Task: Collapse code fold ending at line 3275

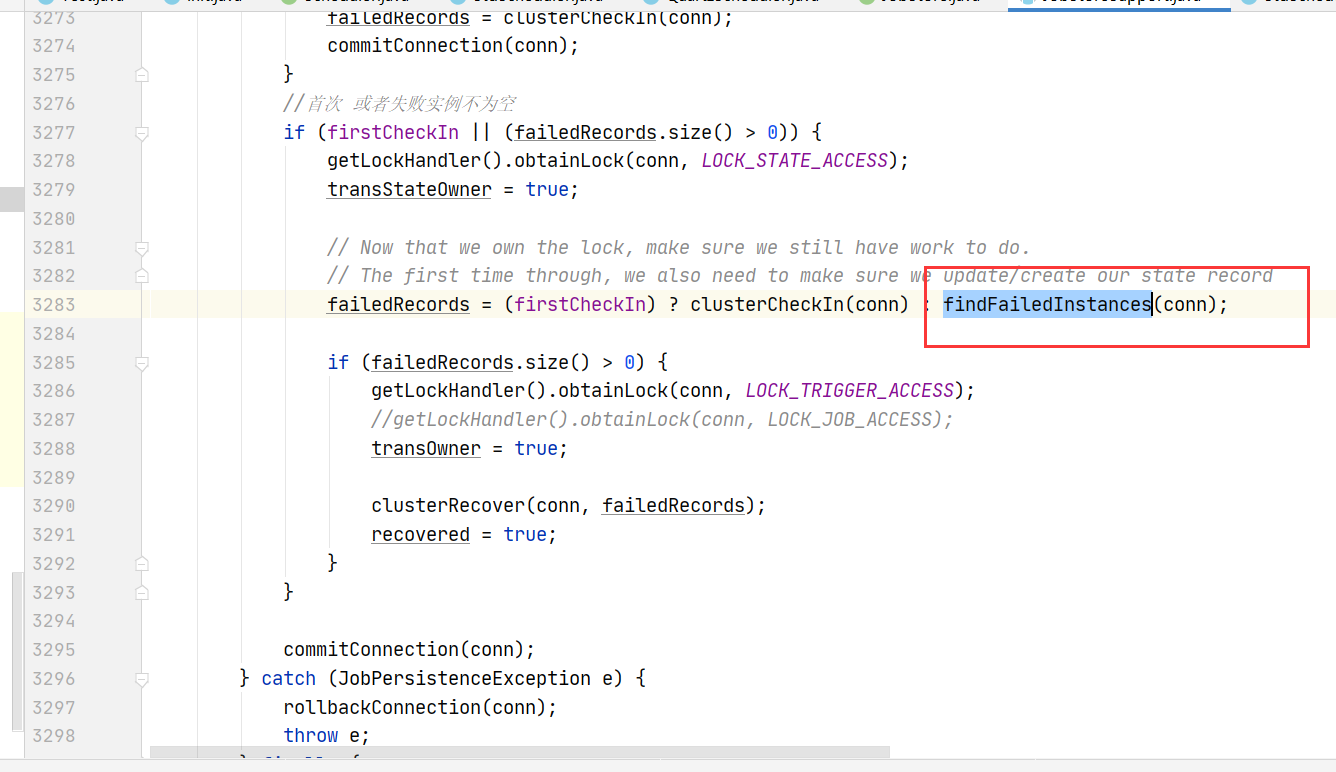Action: pyautogui.click(x=142, y=75)
